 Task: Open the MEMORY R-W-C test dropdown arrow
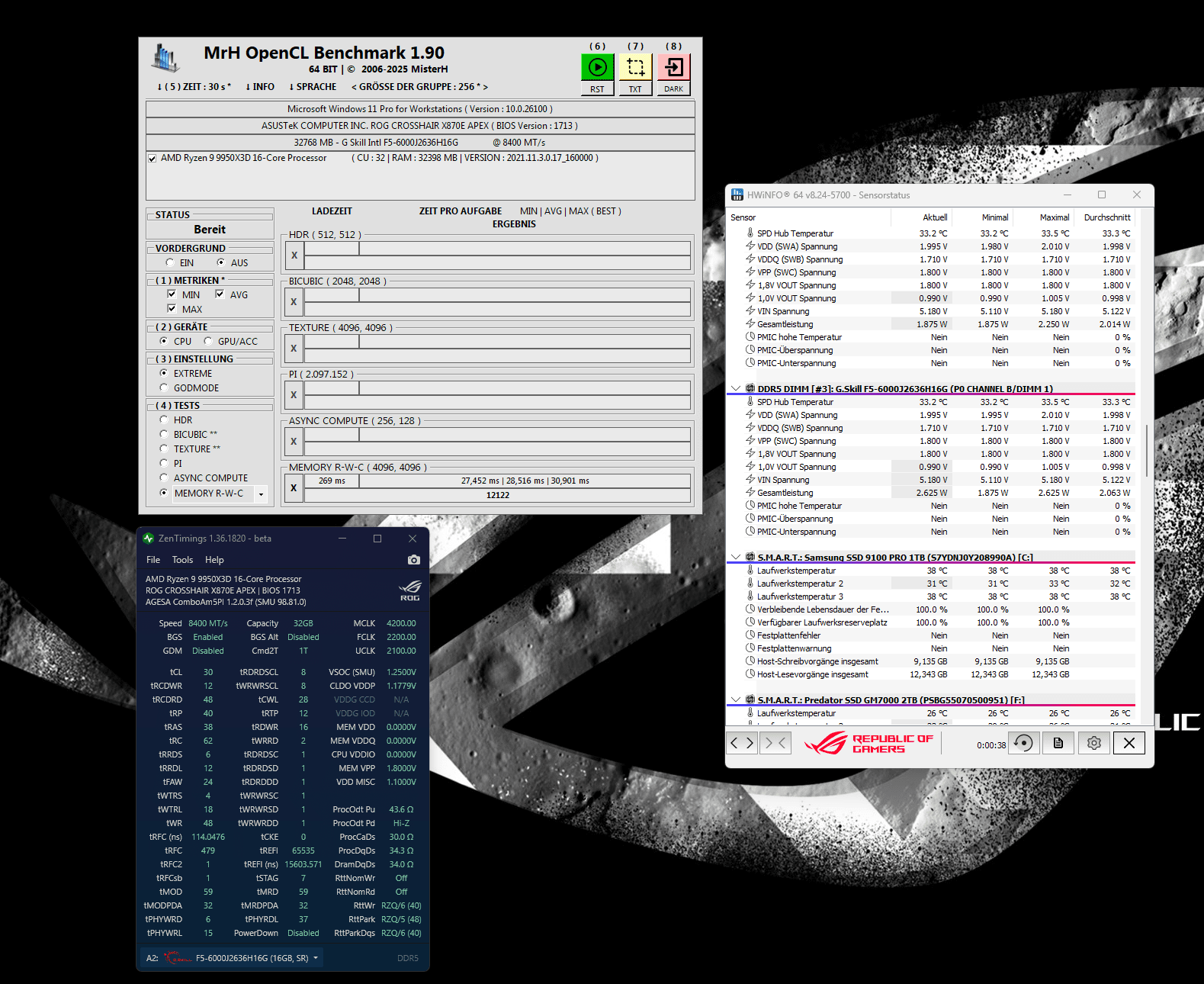pos(261,494)
